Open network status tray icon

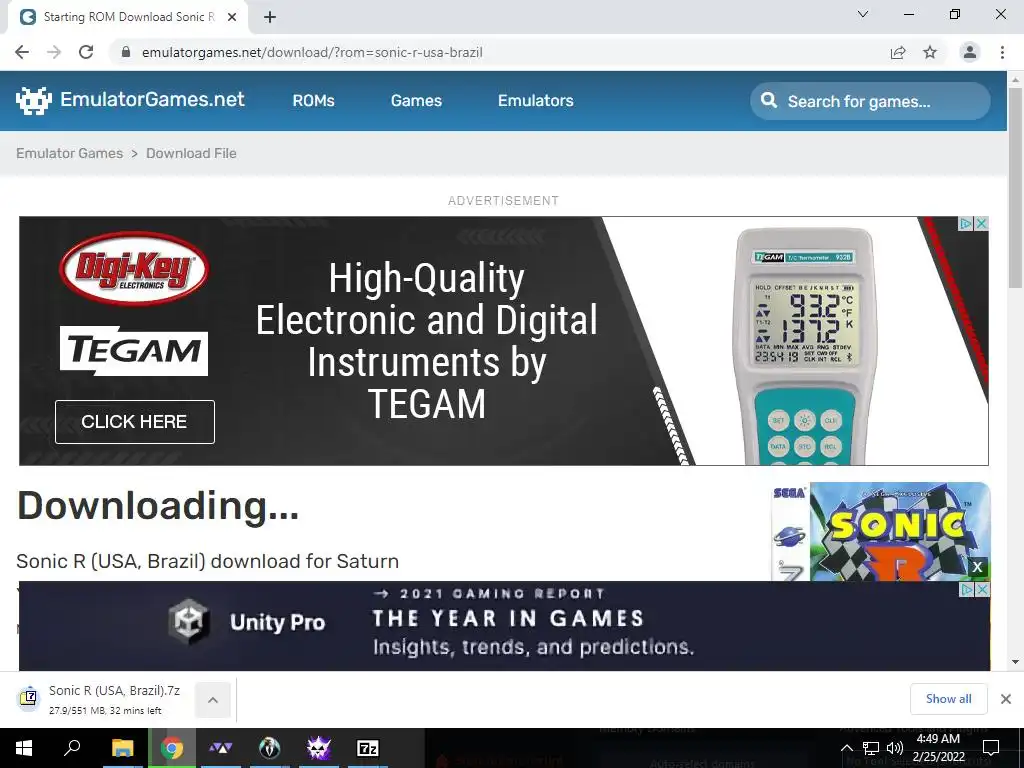coord(871,748)
